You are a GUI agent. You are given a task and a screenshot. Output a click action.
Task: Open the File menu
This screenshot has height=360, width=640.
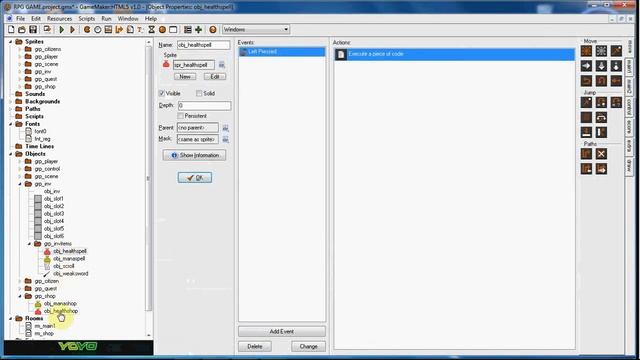point(20,19)
